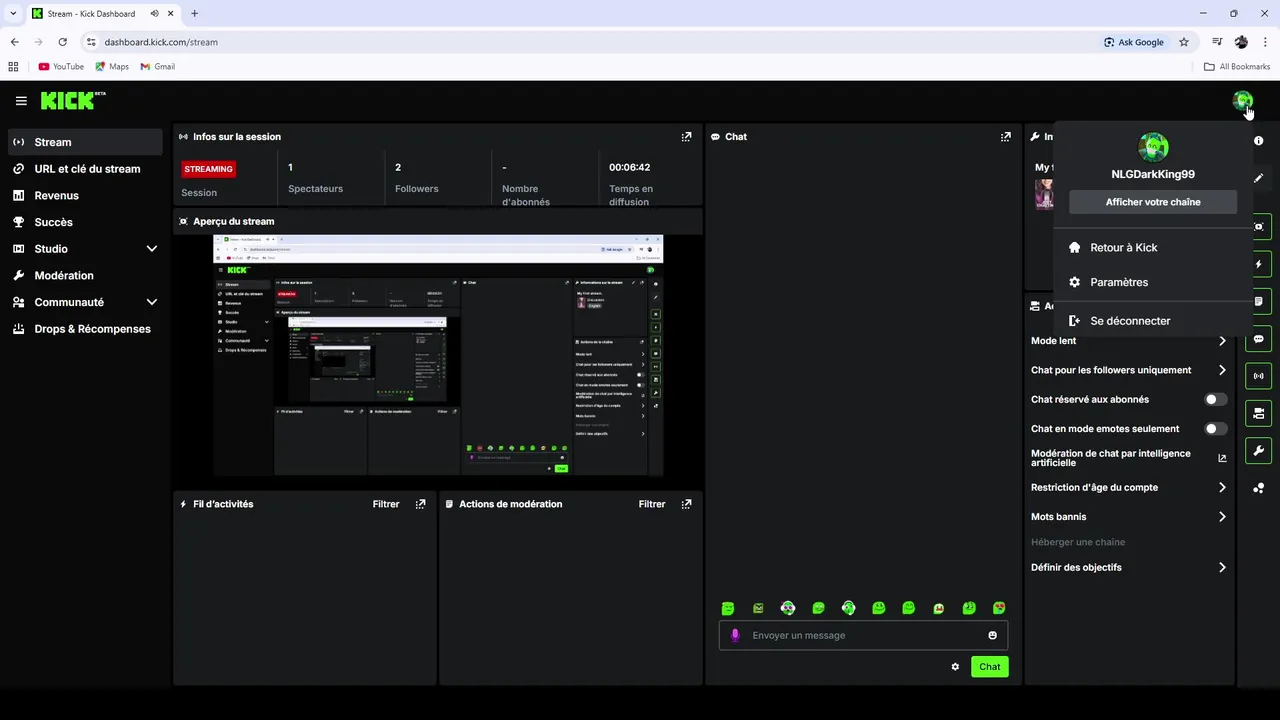Screen dimensions: 1280x720
Task: Open Filtrer in Actions de modération panel
Action: [652, 504]
